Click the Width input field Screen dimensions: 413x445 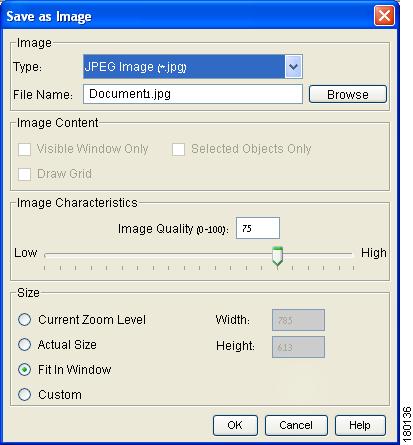(298, 320)
